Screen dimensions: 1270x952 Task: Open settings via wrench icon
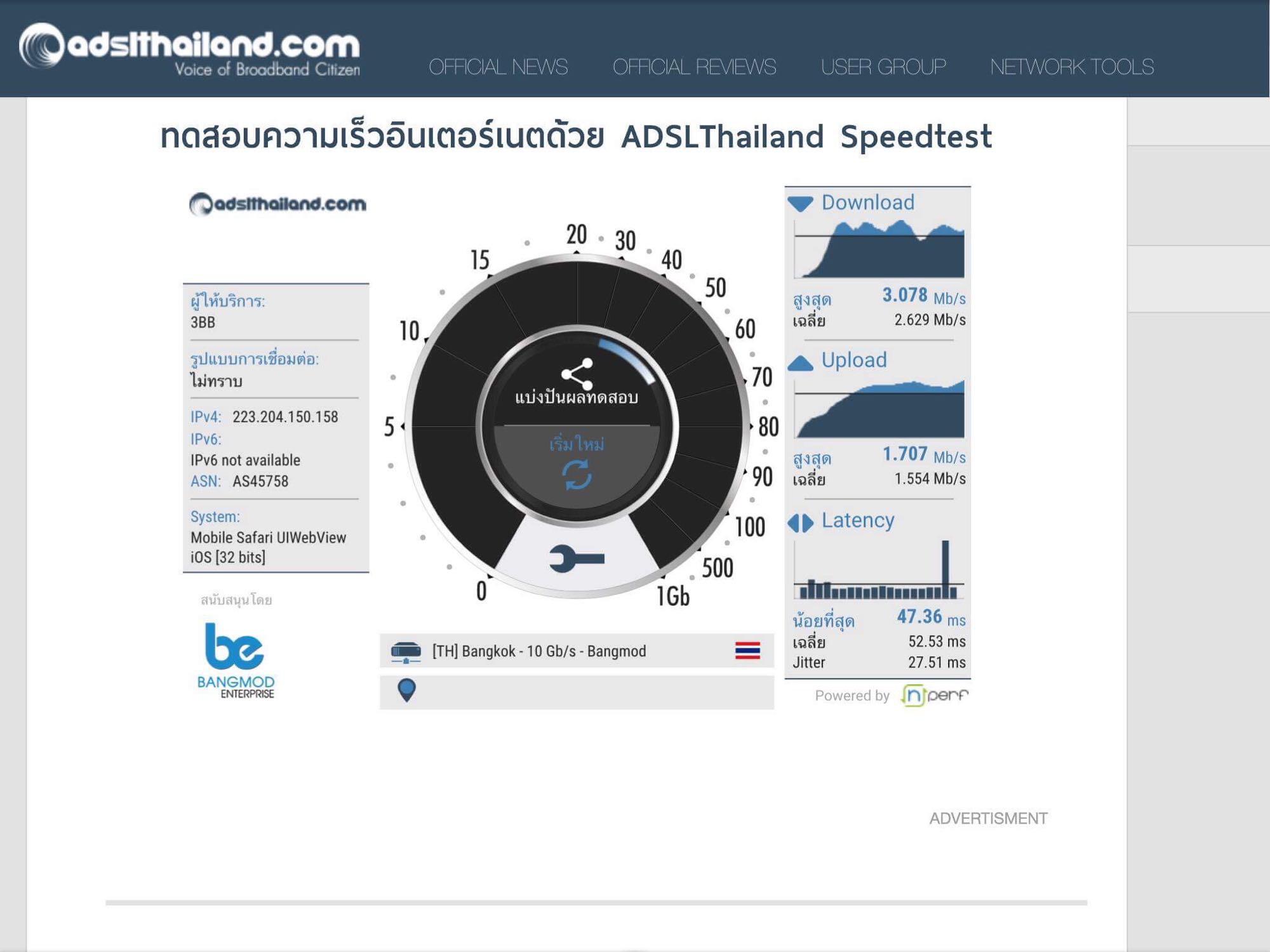[577, 559]
